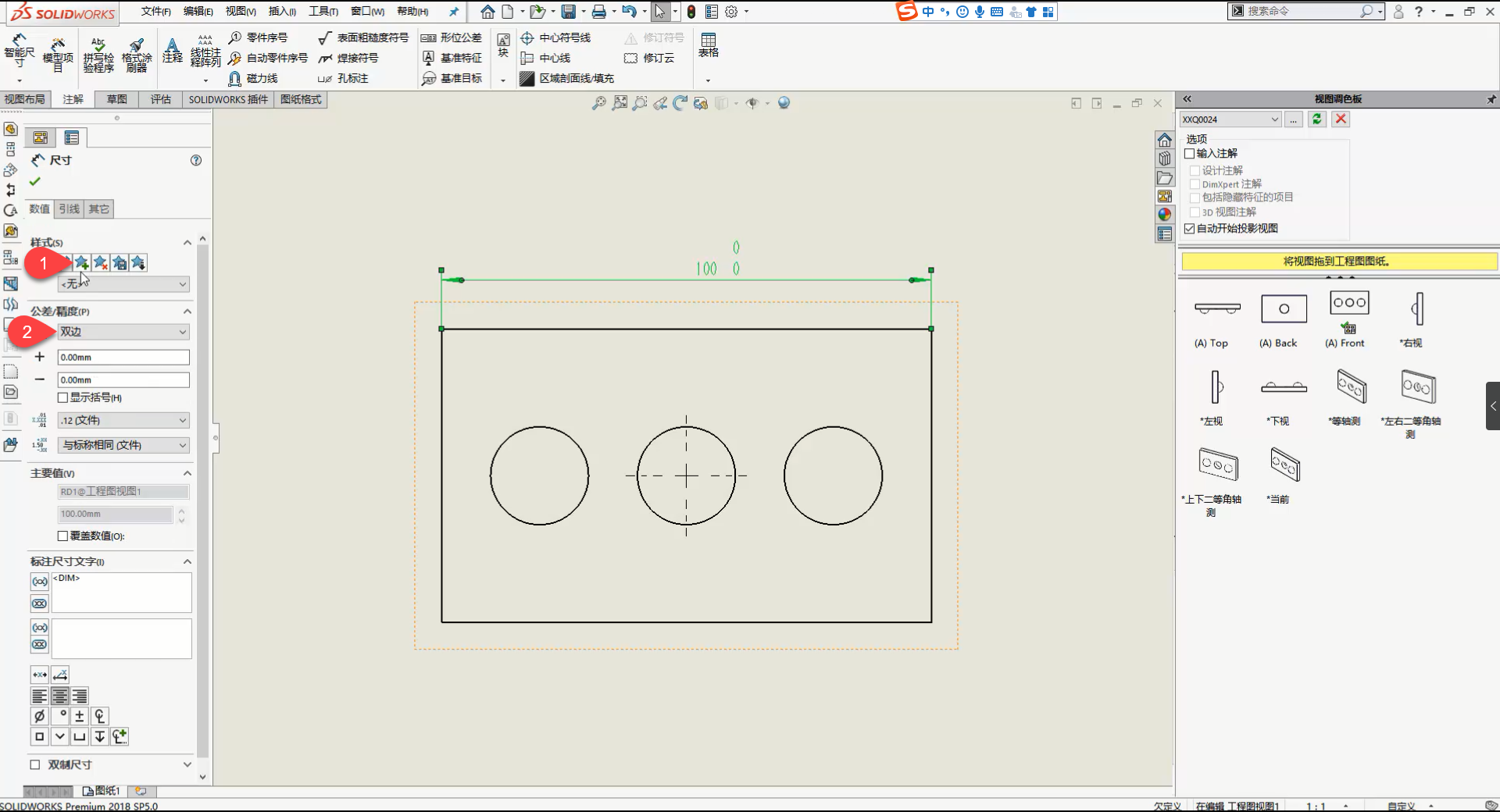Viewport: 1500px width, 812px height.
Task: Insert a Surface Finish symbol
Action: pos(363,37)
